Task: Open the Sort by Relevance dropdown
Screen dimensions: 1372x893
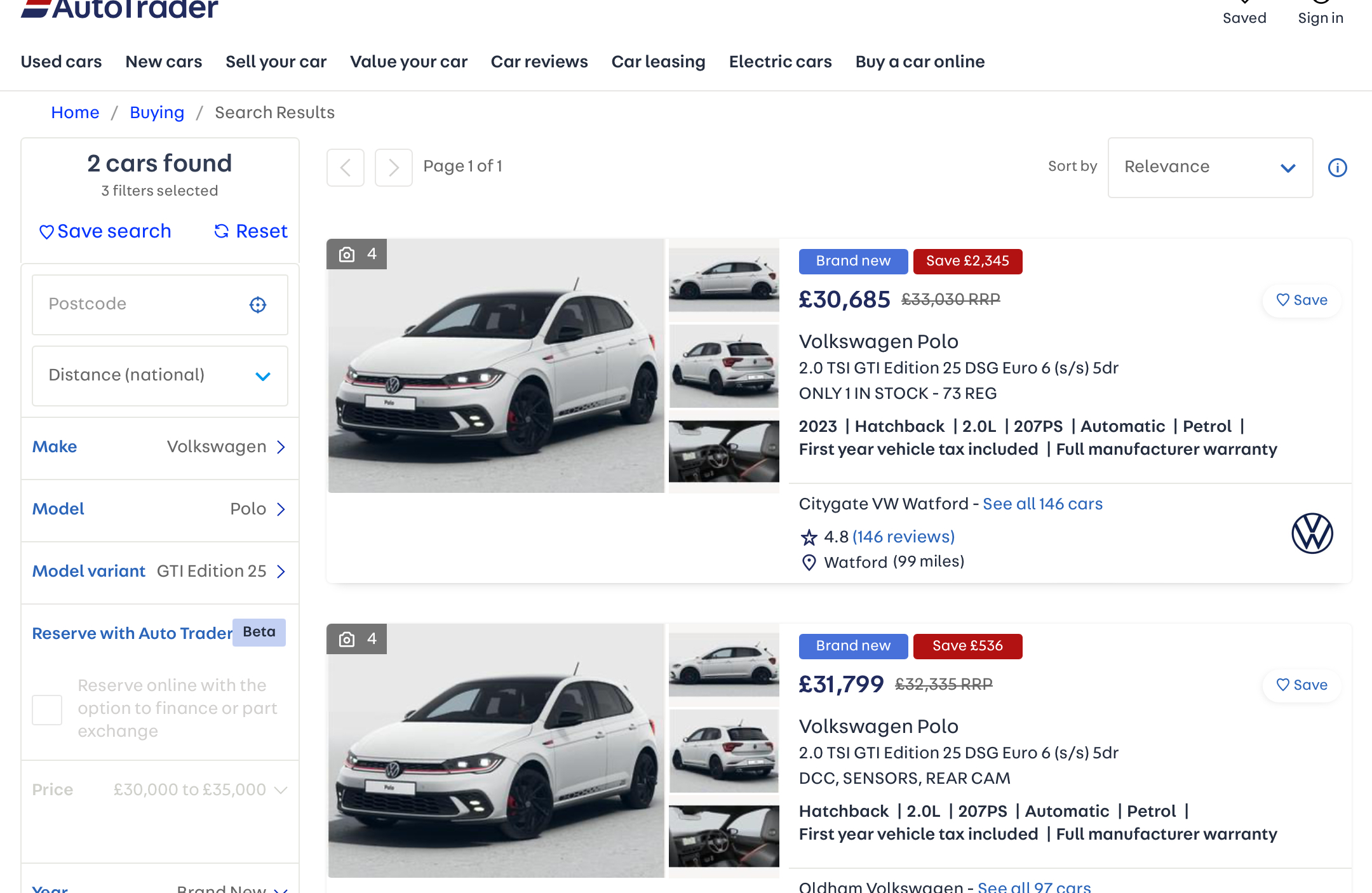Action: click(1211, 168)
